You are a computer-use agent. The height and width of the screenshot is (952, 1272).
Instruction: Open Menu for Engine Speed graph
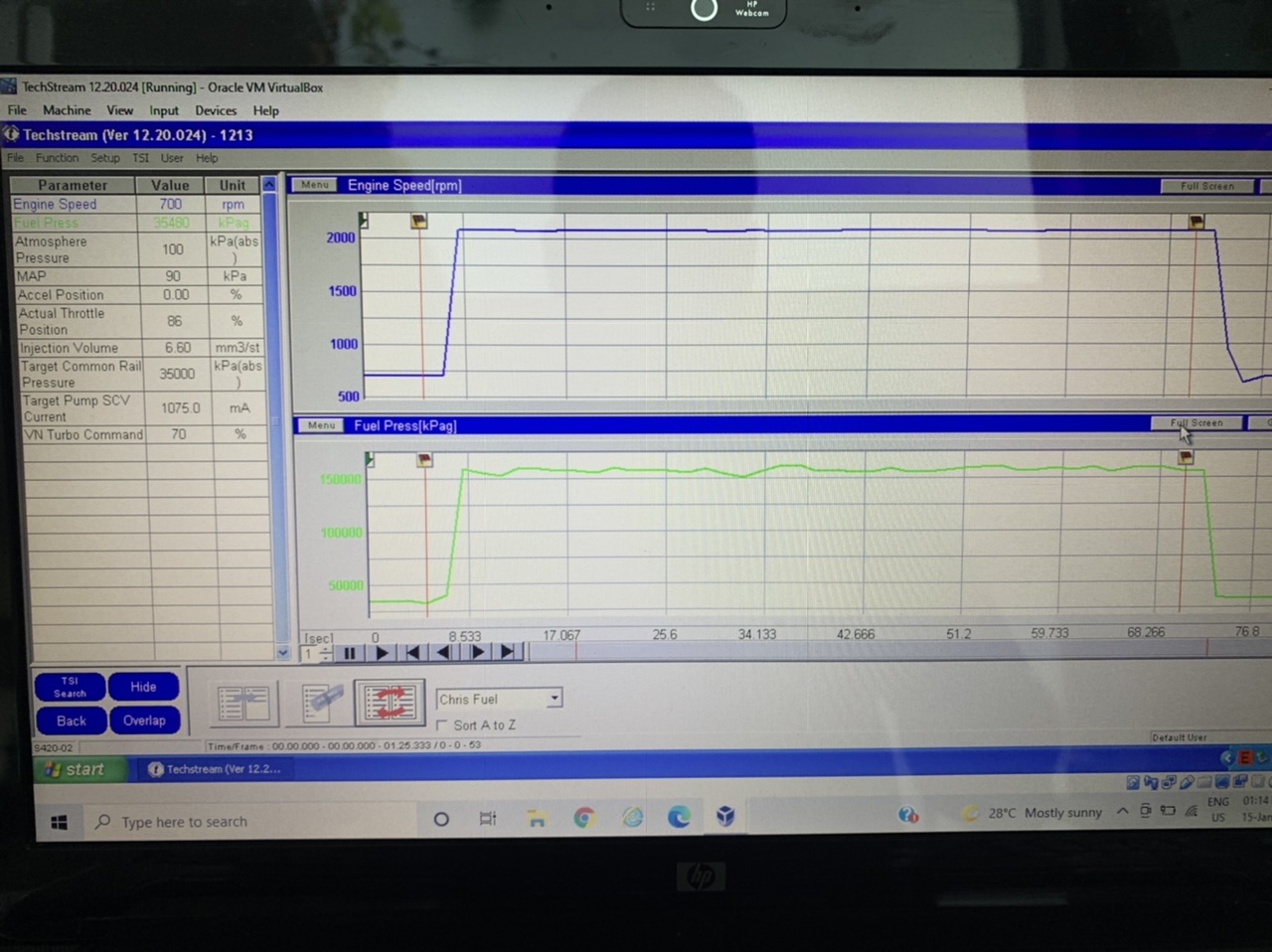point(315,185)
